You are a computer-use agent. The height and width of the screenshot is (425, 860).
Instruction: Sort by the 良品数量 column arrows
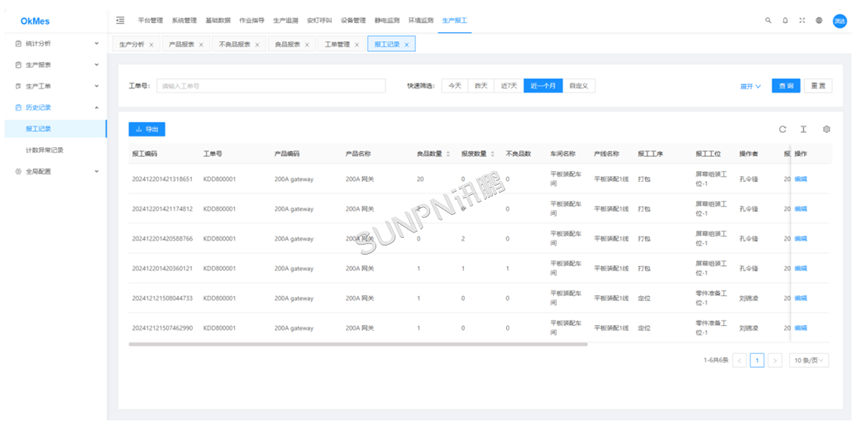tap(448, 154)
